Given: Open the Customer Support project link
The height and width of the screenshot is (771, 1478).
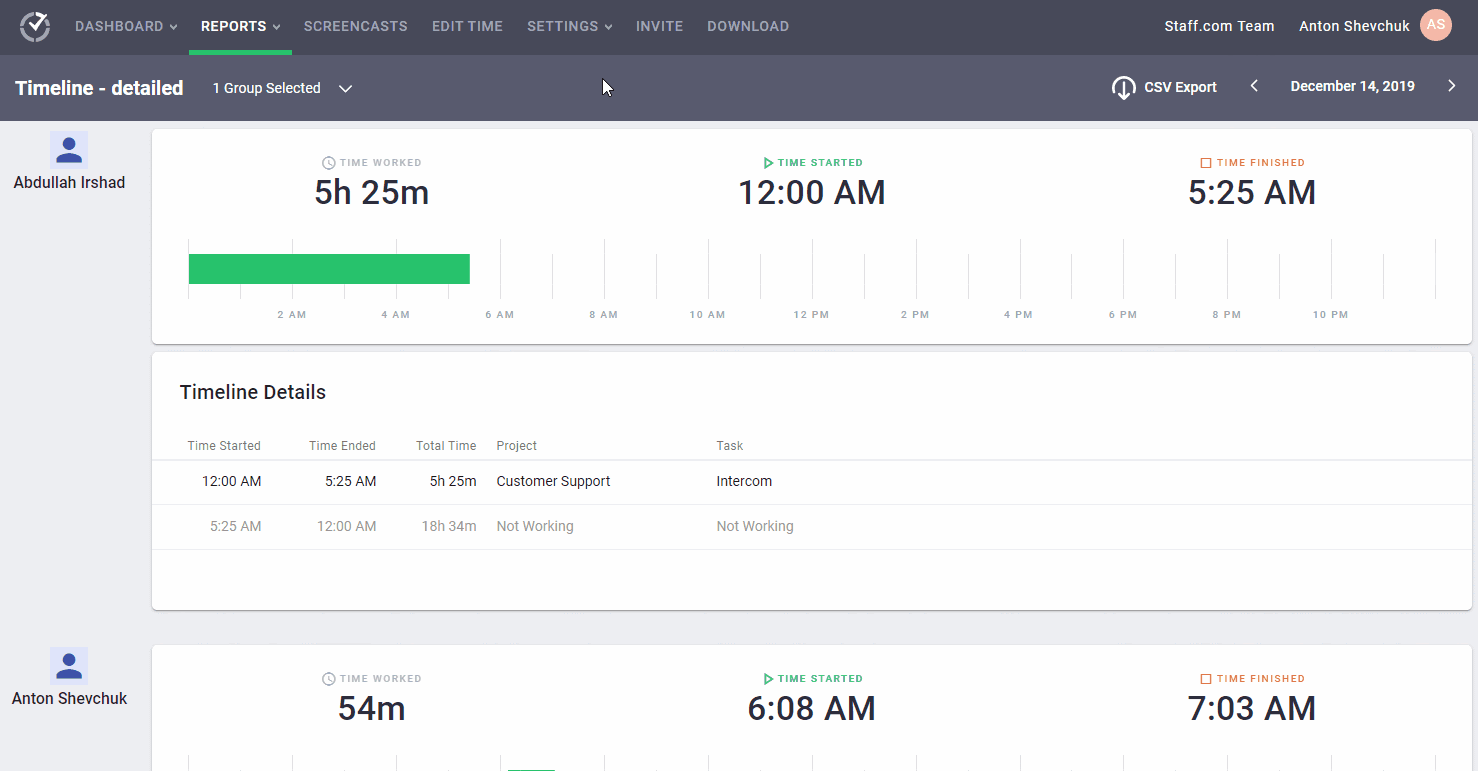Looking at the screenshot, I should pos(553,481).
